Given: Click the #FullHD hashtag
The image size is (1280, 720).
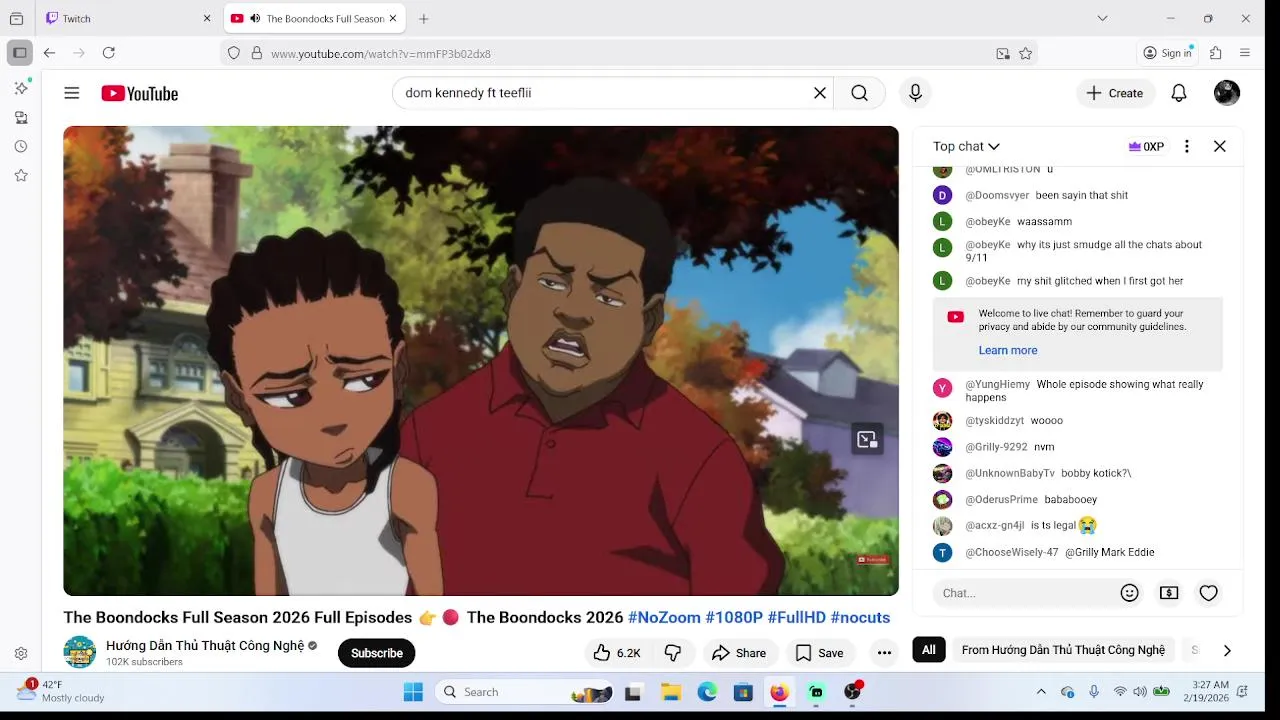Looking at the screenshot, I should [x=796, y=618].
